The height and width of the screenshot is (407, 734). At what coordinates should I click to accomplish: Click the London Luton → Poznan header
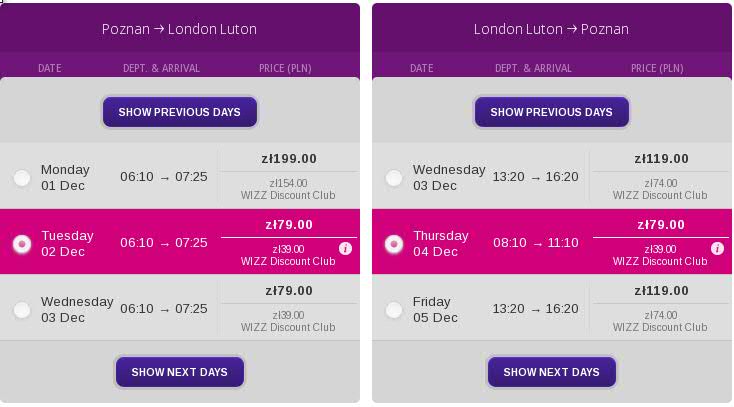(551, 29)
